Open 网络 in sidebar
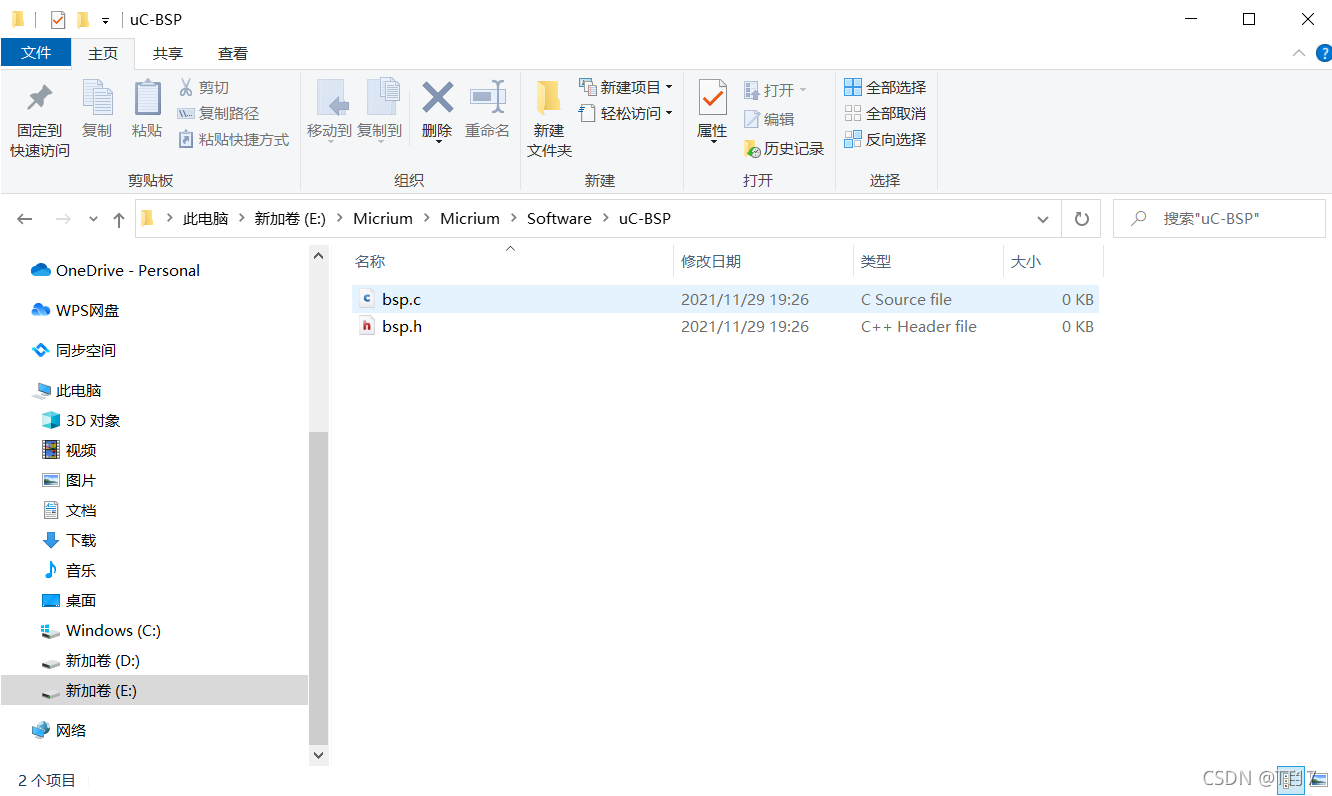Screen dimensions: 1332x796 (59, 730)
